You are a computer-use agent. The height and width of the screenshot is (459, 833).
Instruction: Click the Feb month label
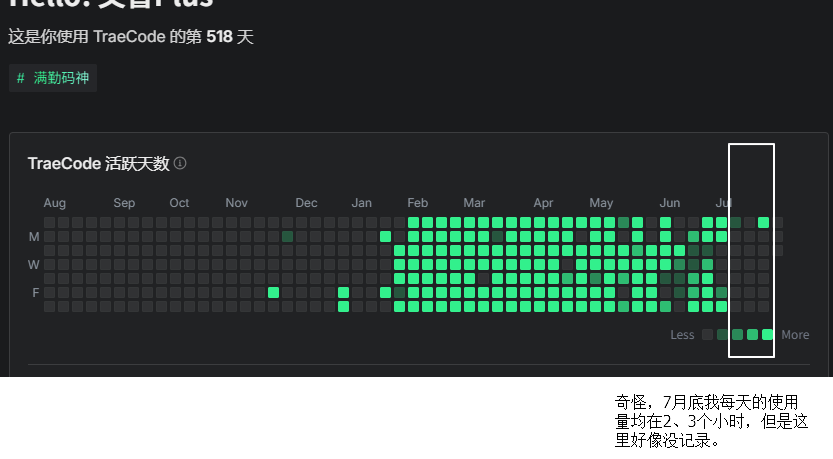tap(418, 203)
